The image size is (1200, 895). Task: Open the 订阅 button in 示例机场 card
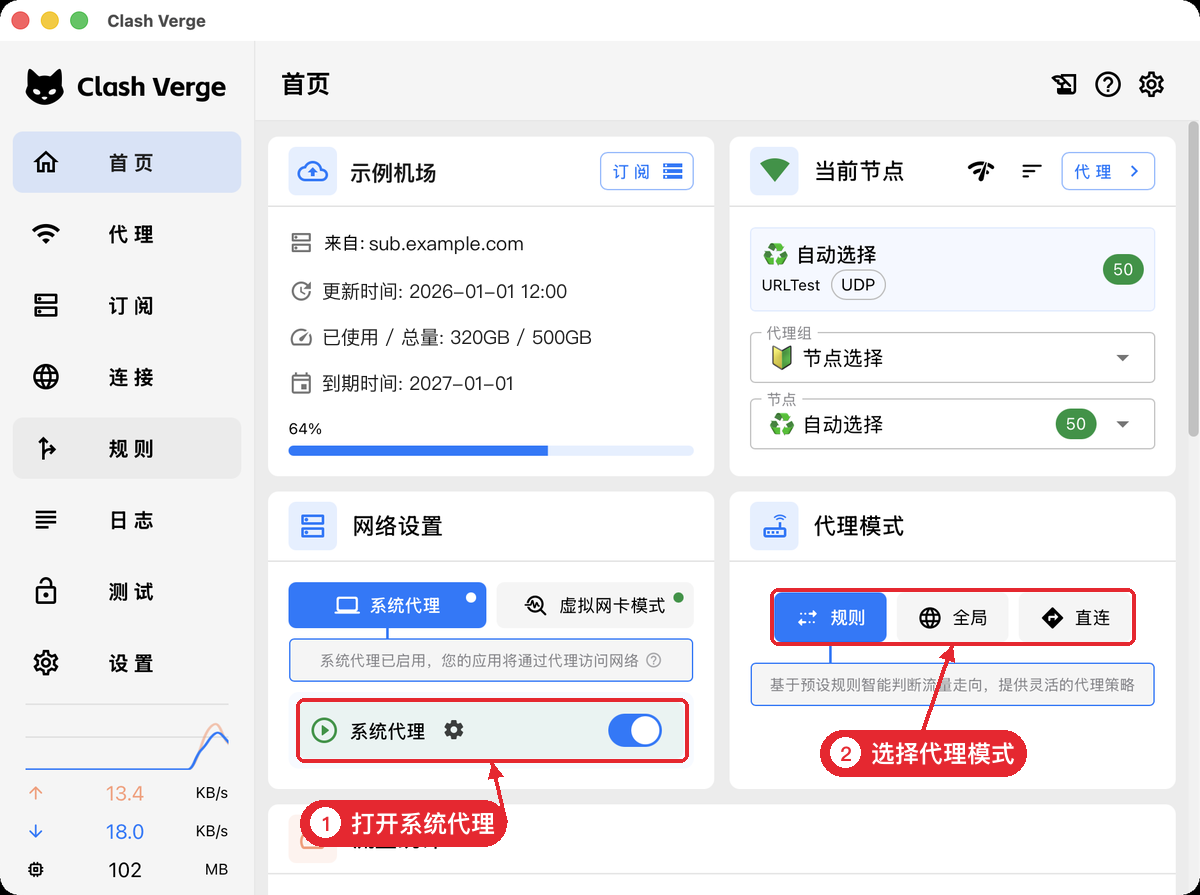click(x=647, y=171)
